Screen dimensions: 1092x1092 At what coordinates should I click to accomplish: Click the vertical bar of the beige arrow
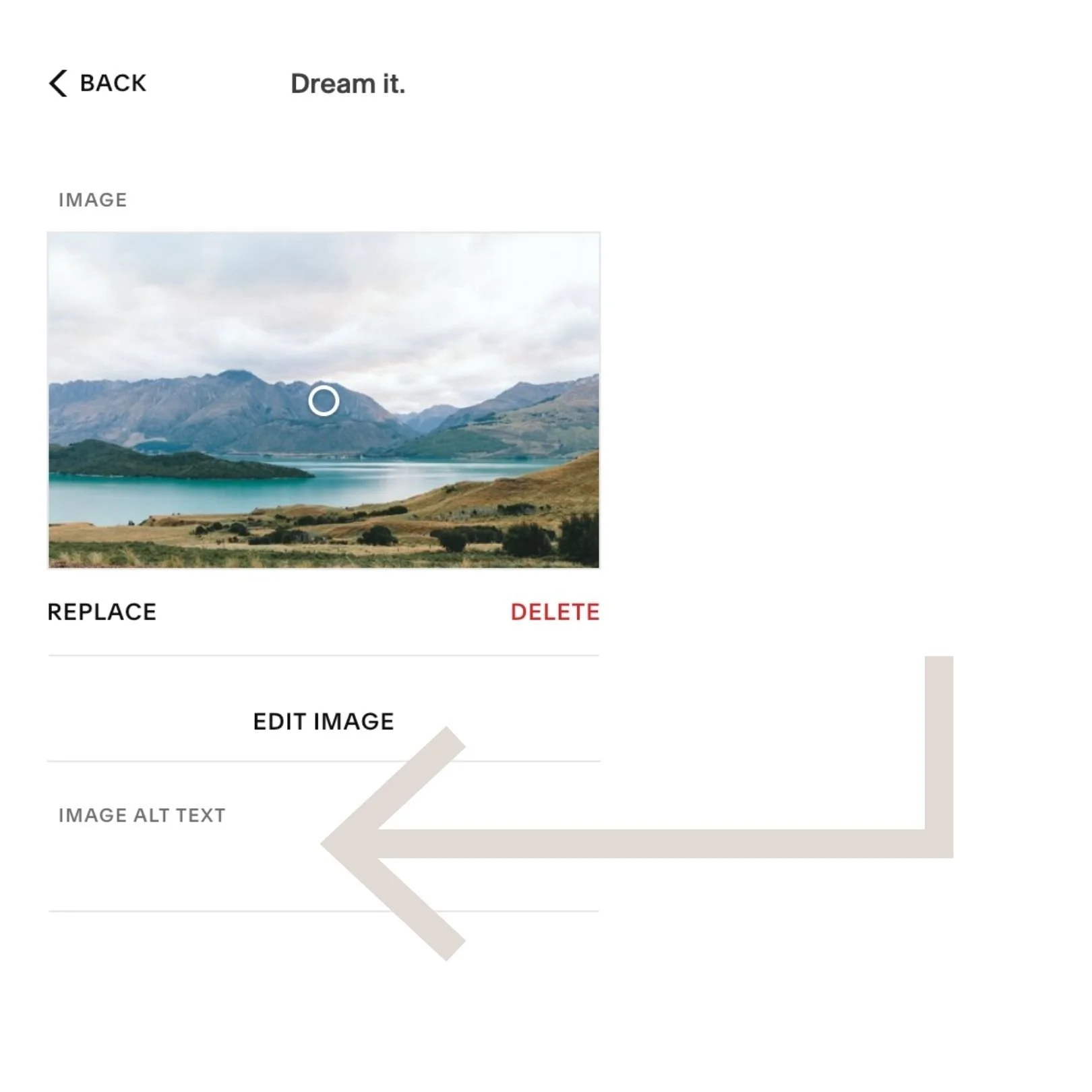939,756
